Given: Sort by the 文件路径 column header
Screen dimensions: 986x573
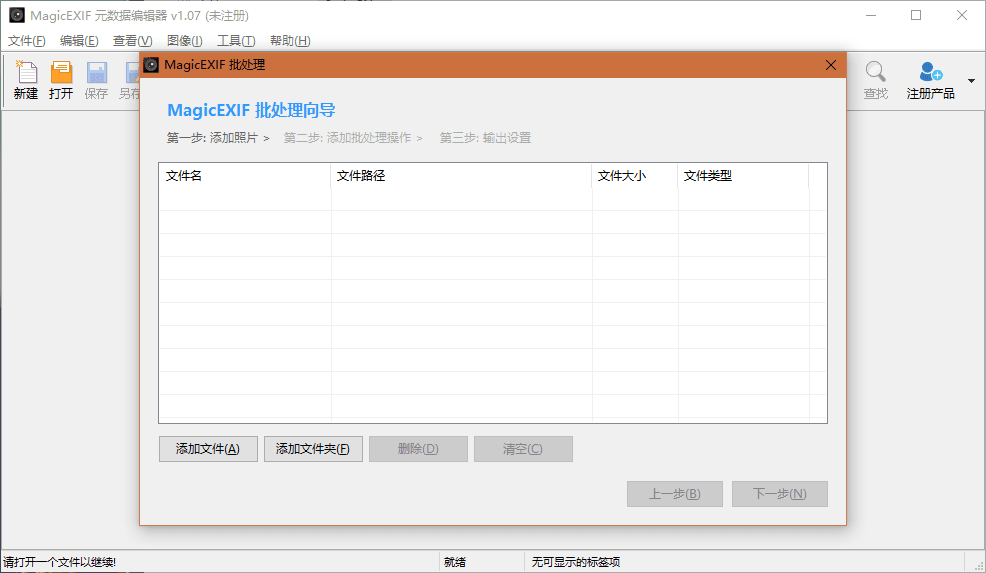Looking at the screenshot, I should pyautogui.click(x=461, y=175).
